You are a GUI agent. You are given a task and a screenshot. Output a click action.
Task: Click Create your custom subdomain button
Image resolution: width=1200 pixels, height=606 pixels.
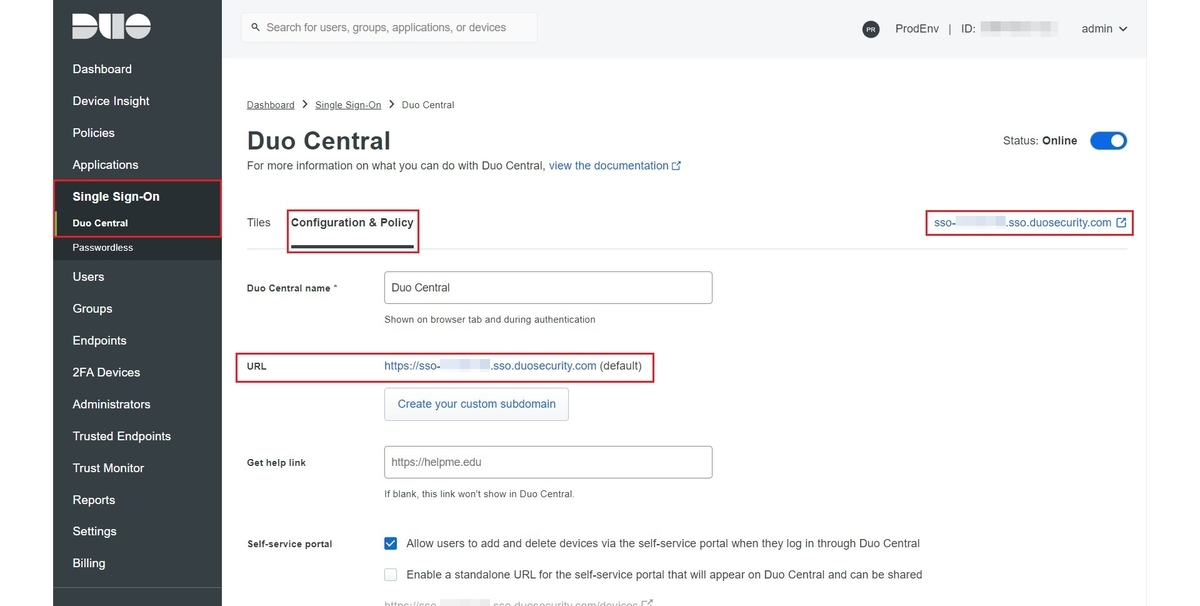coord(476,404)
